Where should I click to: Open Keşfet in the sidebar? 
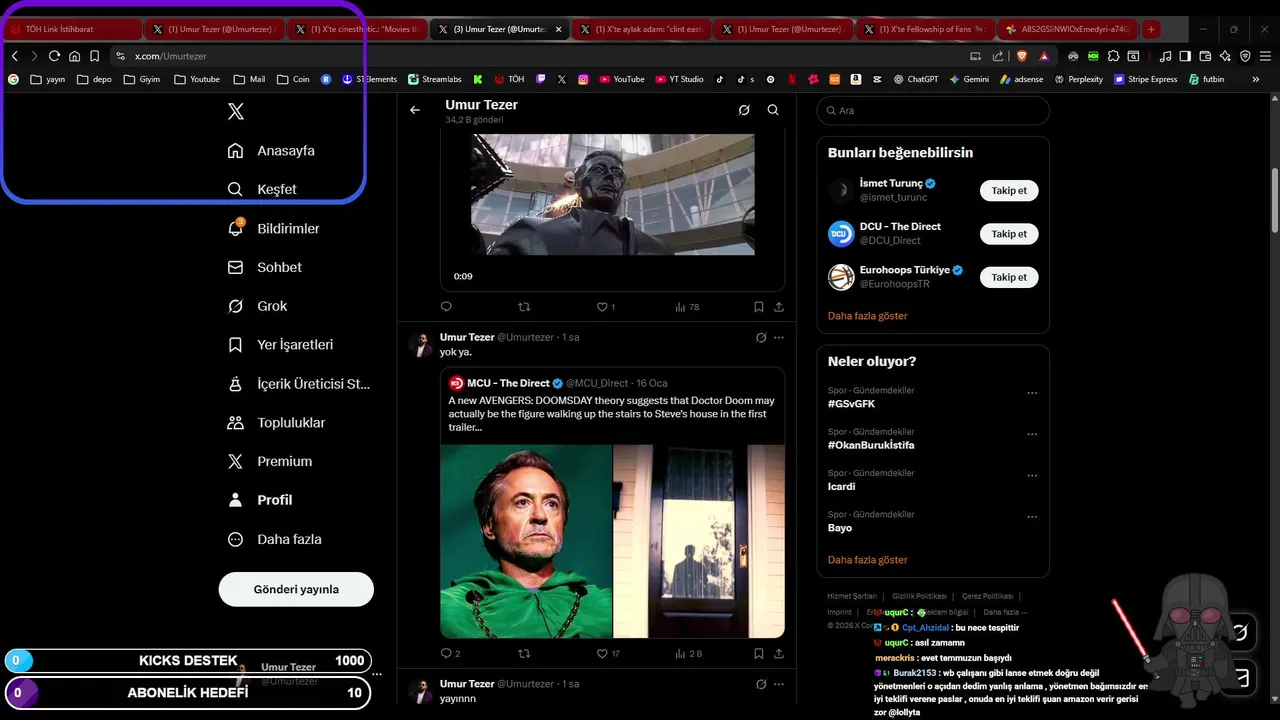point(262,189)
